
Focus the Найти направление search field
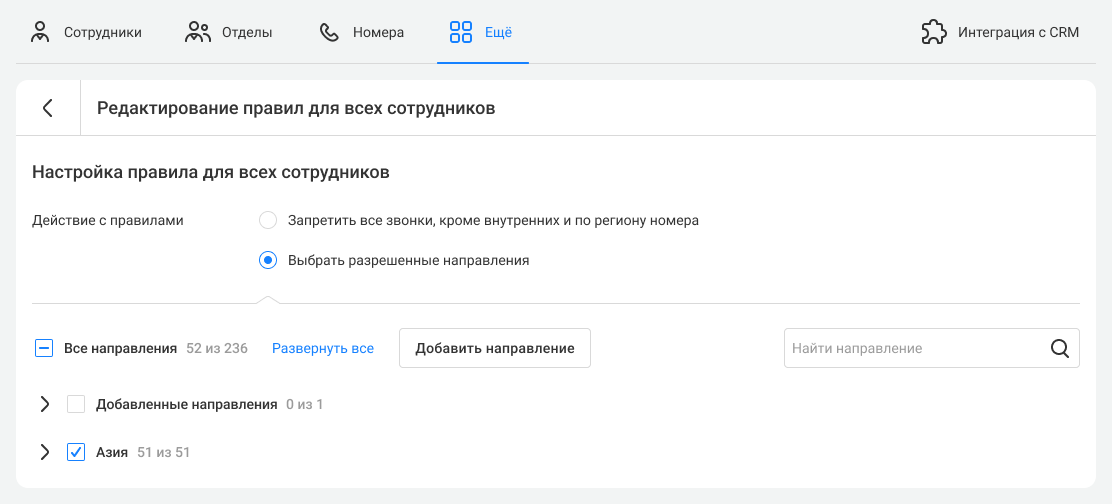pos(932,348)
